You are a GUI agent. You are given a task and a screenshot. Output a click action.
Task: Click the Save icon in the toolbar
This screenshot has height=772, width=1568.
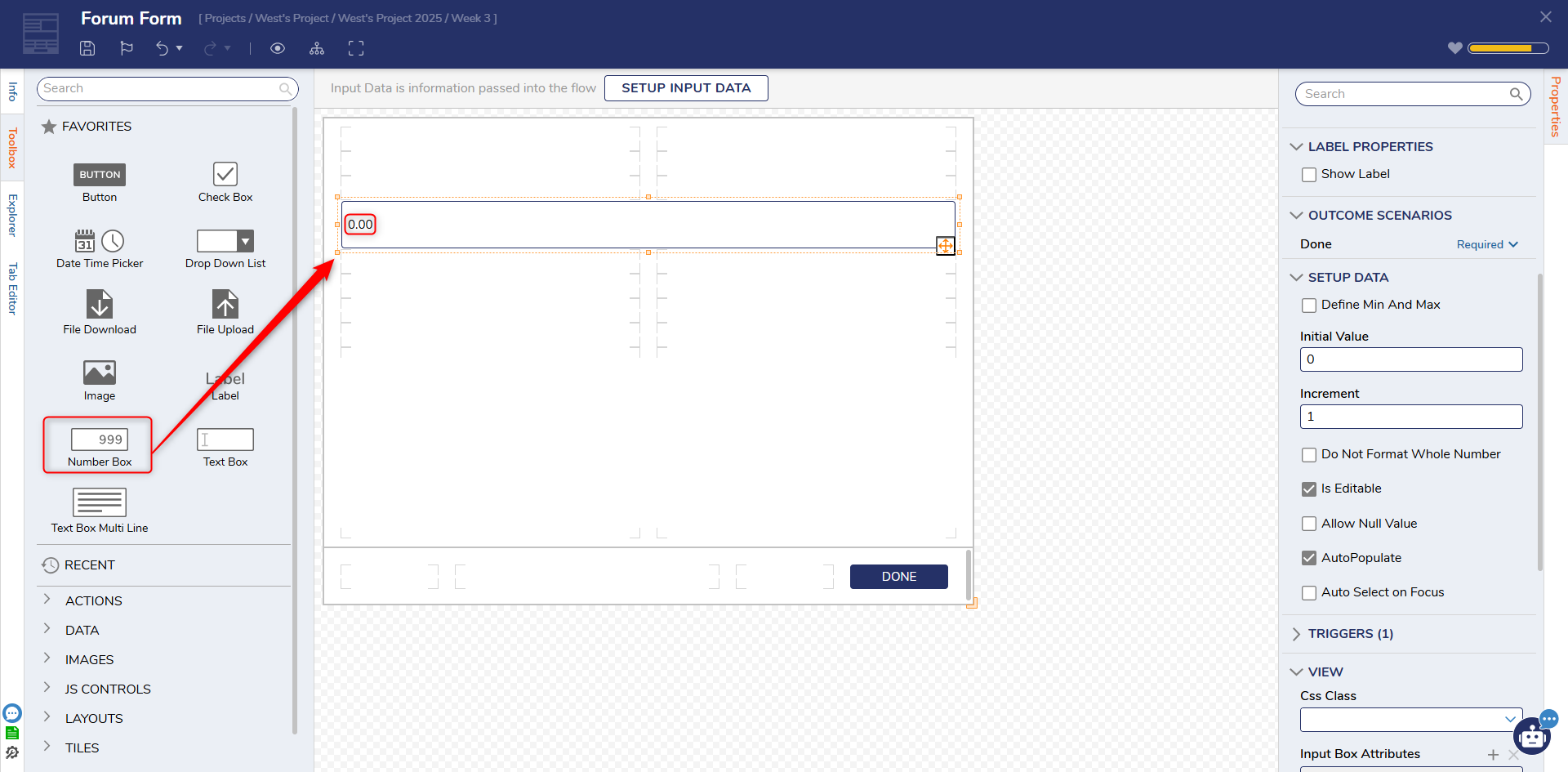[x=87, y=48]
